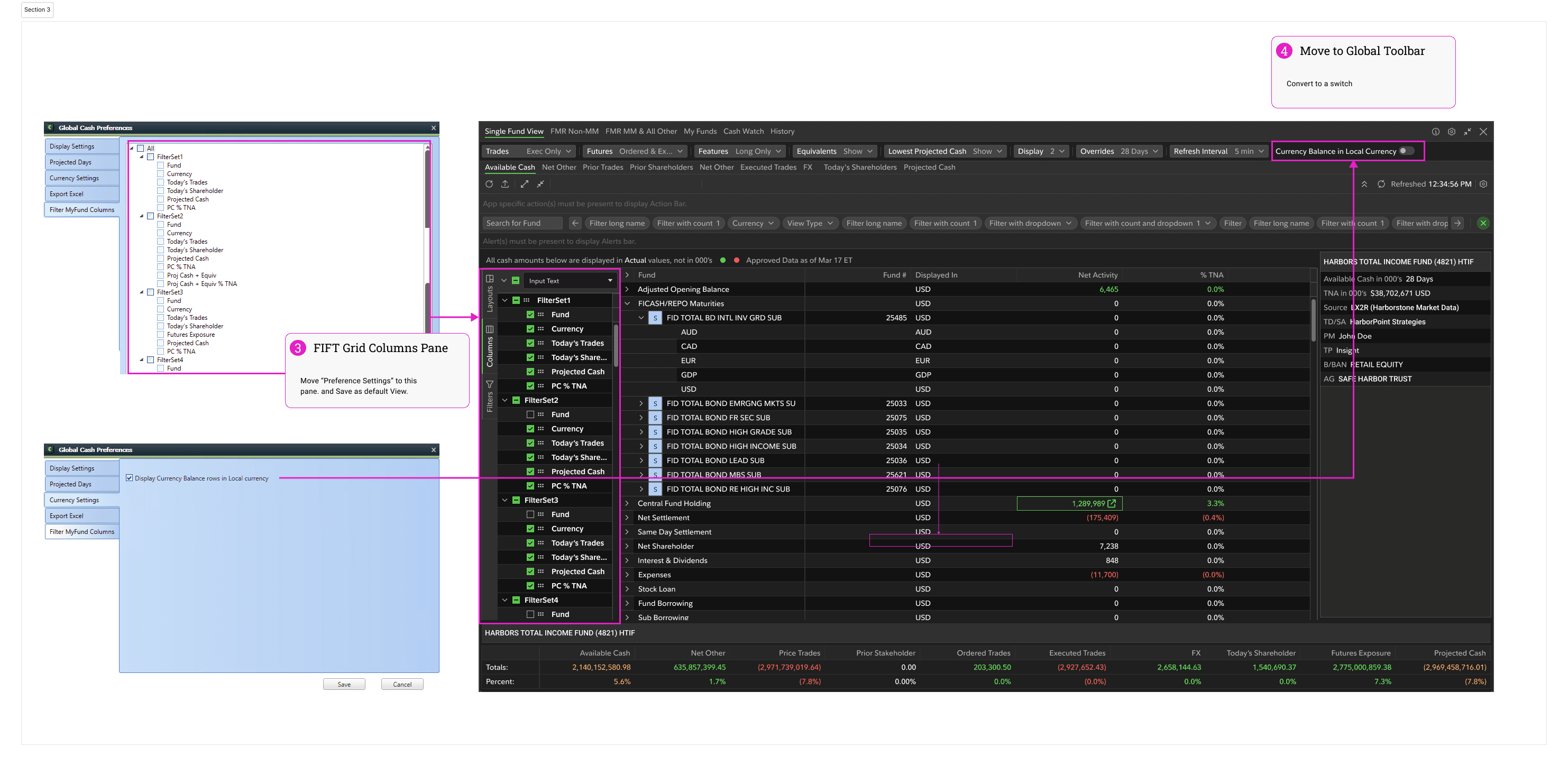The height and width of the screenshot is (766, 1568).
Task: Click the info icon in top bar
Action: point(1435,132)
